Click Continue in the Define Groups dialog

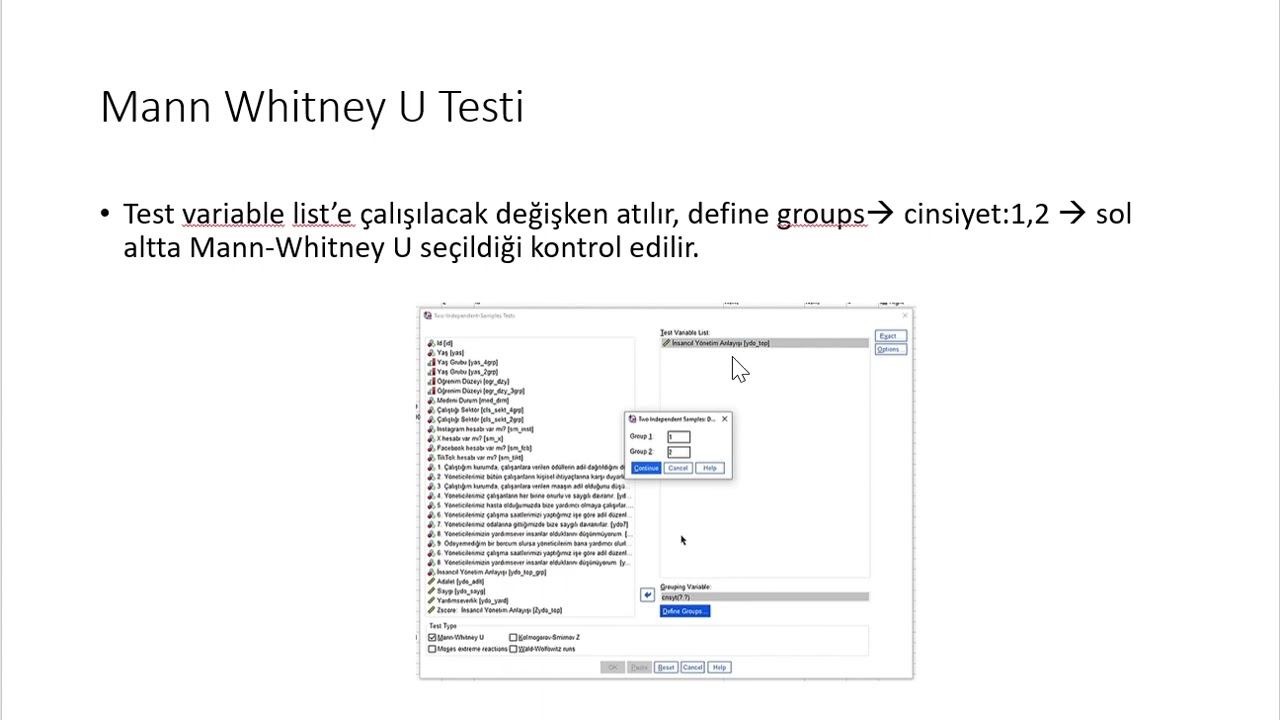(646, 468)
